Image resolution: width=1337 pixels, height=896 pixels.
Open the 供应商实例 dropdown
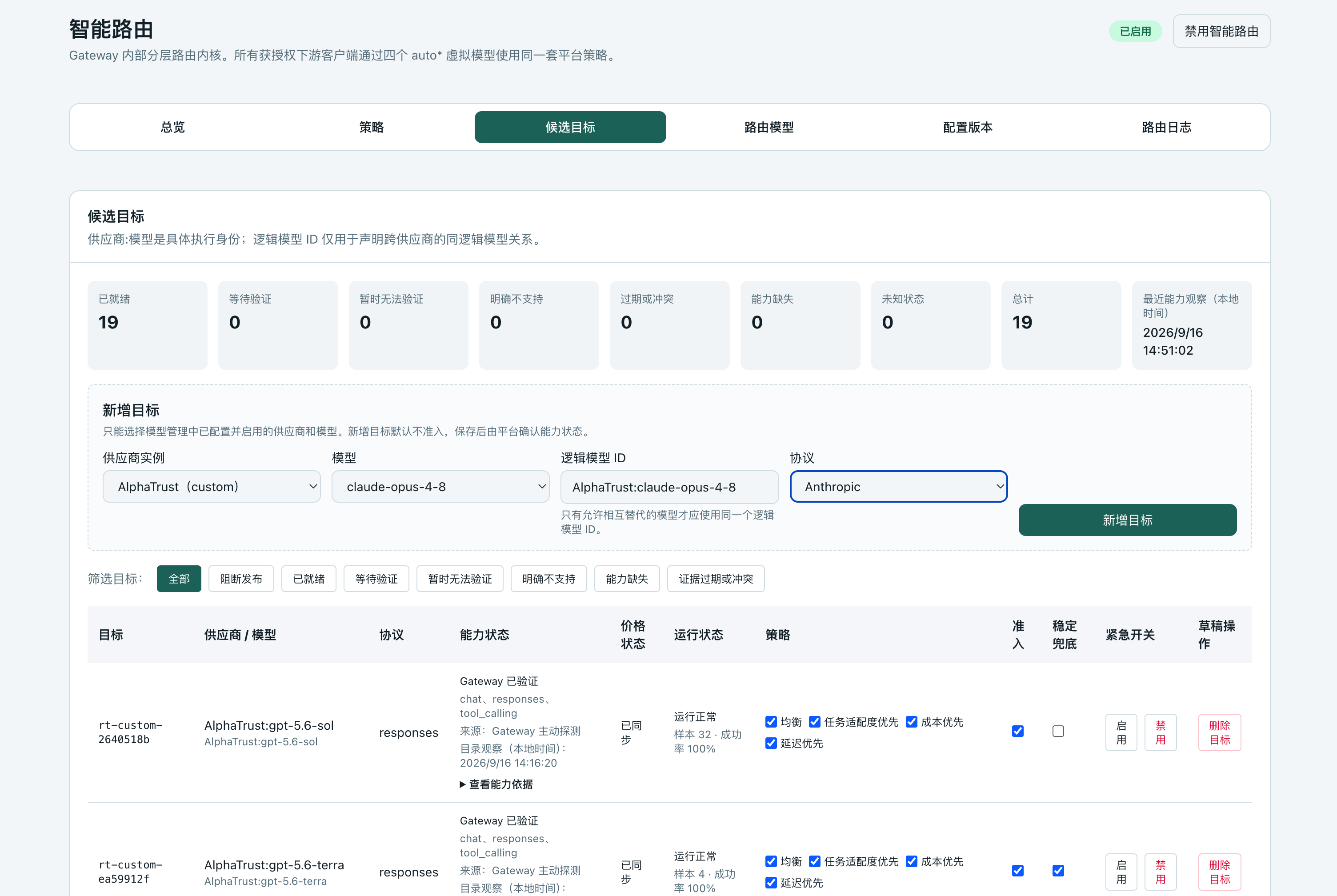pos(212,486)
